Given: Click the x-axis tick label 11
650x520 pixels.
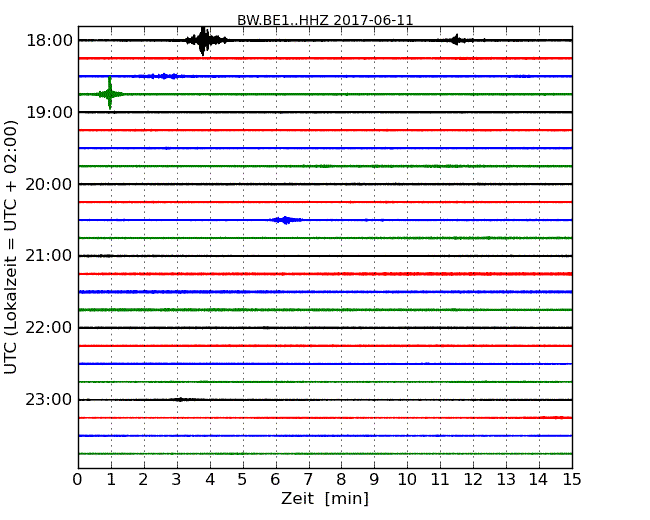Looking at the screenshot, I should 440,480.
